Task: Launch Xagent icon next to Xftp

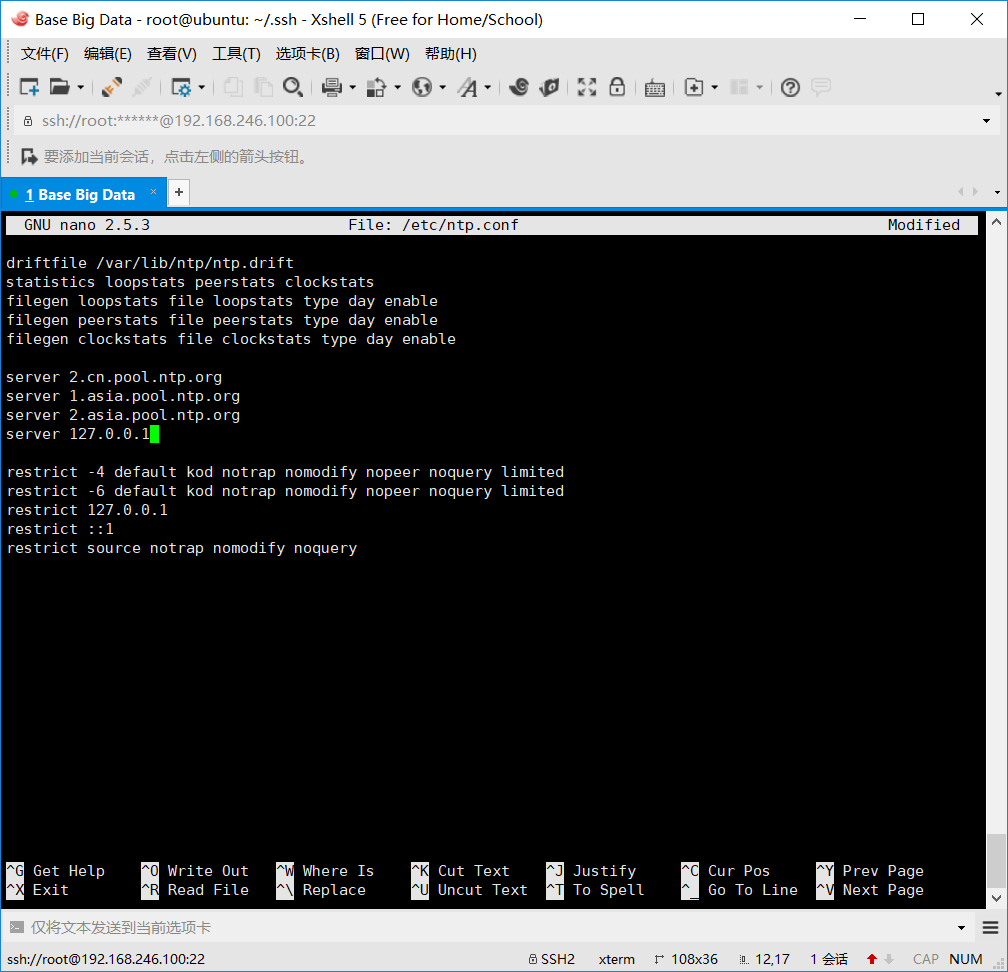Action: pos(549,87)
